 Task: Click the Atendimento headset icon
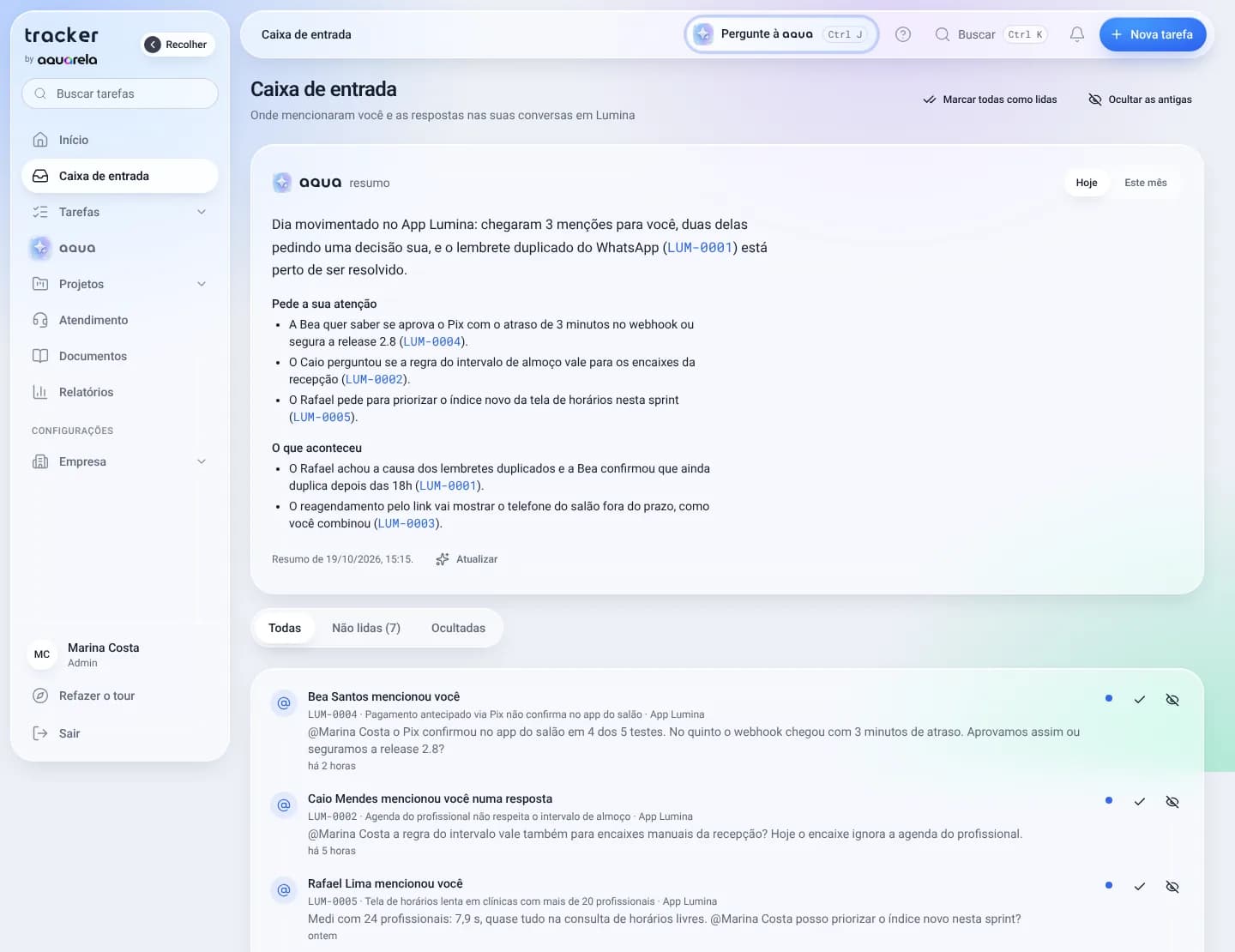pos(40,320)
